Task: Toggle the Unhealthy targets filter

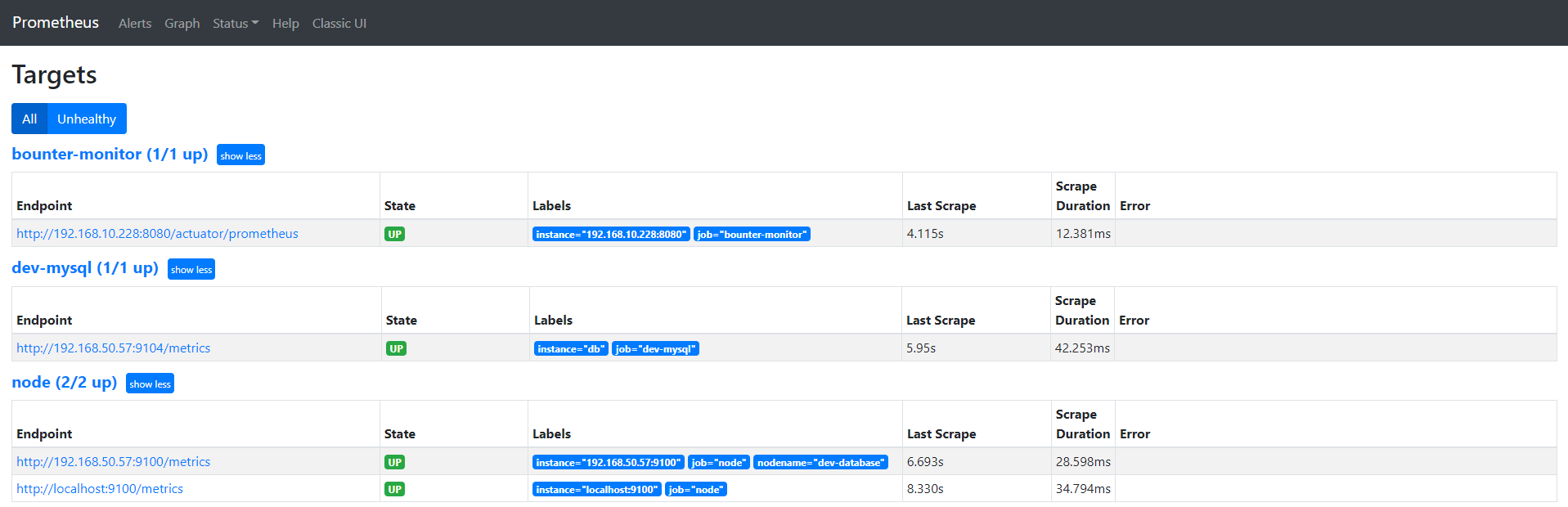Action: (87, 119)
